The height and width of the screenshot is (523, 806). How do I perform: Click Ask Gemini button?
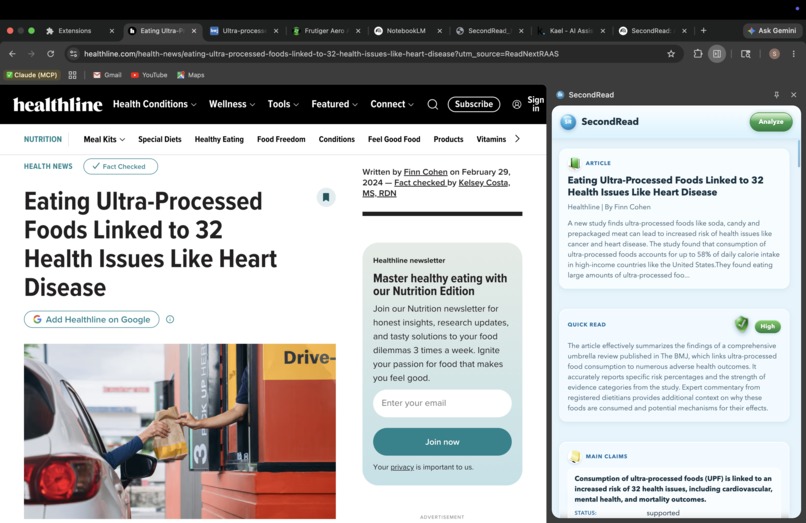pos(772,31)
